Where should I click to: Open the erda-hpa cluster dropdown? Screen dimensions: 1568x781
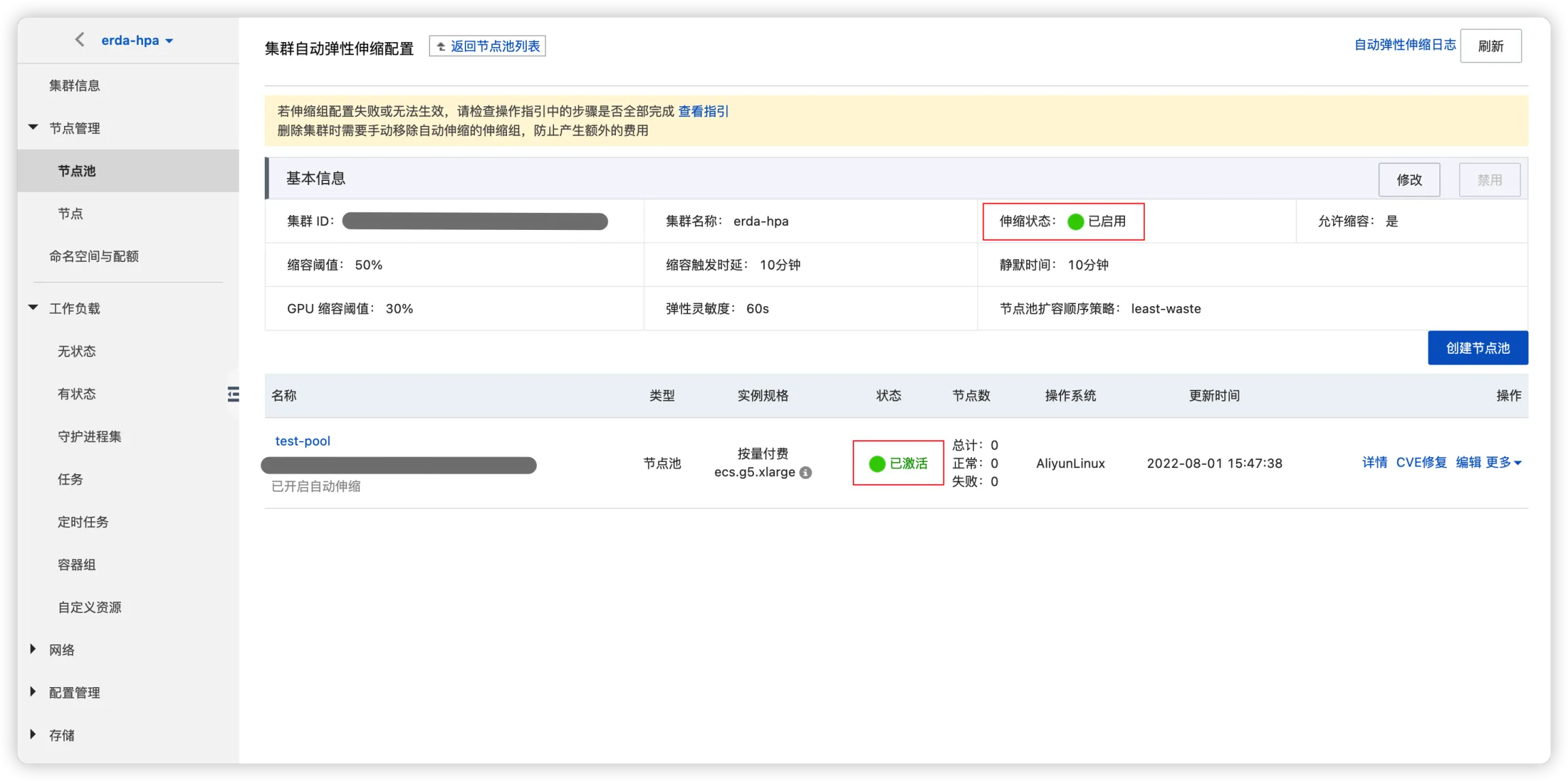[137, 41]
